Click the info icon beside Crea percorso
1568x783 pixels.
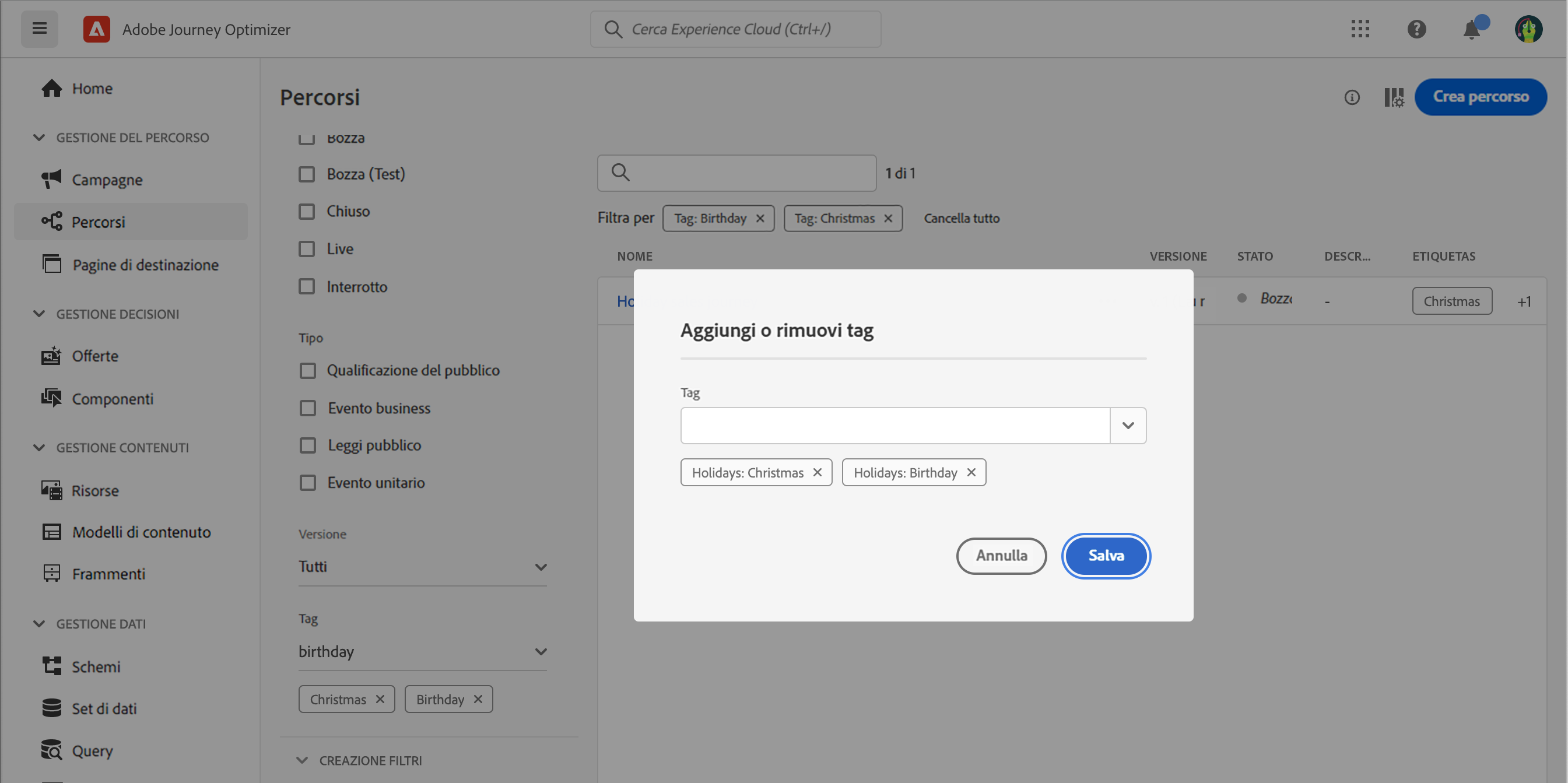(1351, 97)
